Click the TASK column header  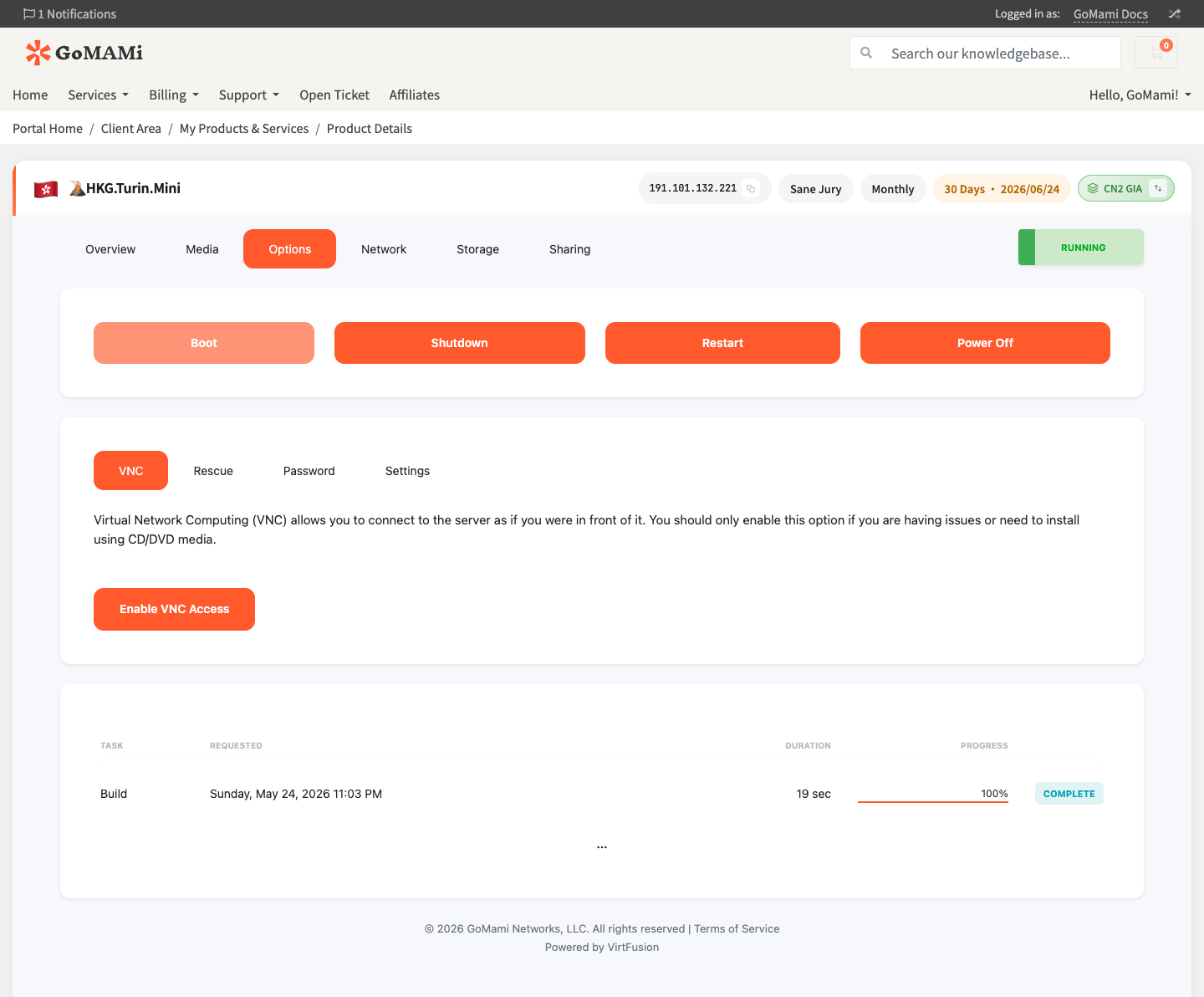pos(112,745)
